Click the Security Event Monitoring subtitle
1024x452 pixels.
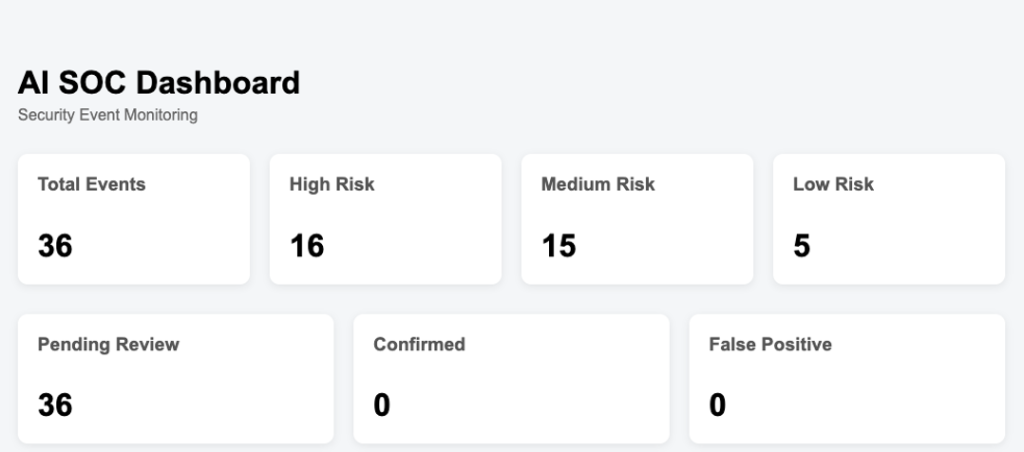[108, 115]
